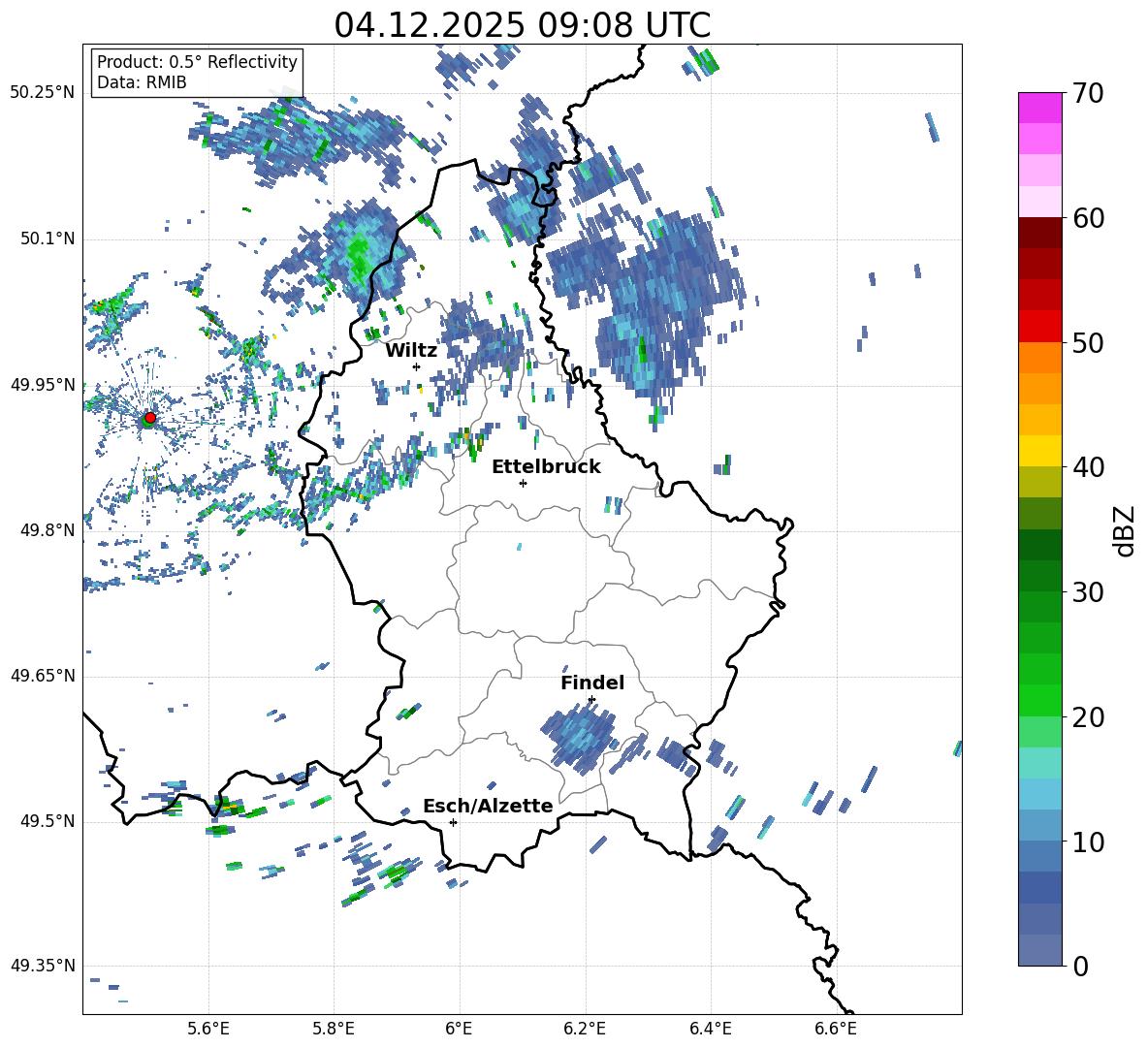Click the Findel station cross marker
1148x1048 pixels.
[591, 700]
